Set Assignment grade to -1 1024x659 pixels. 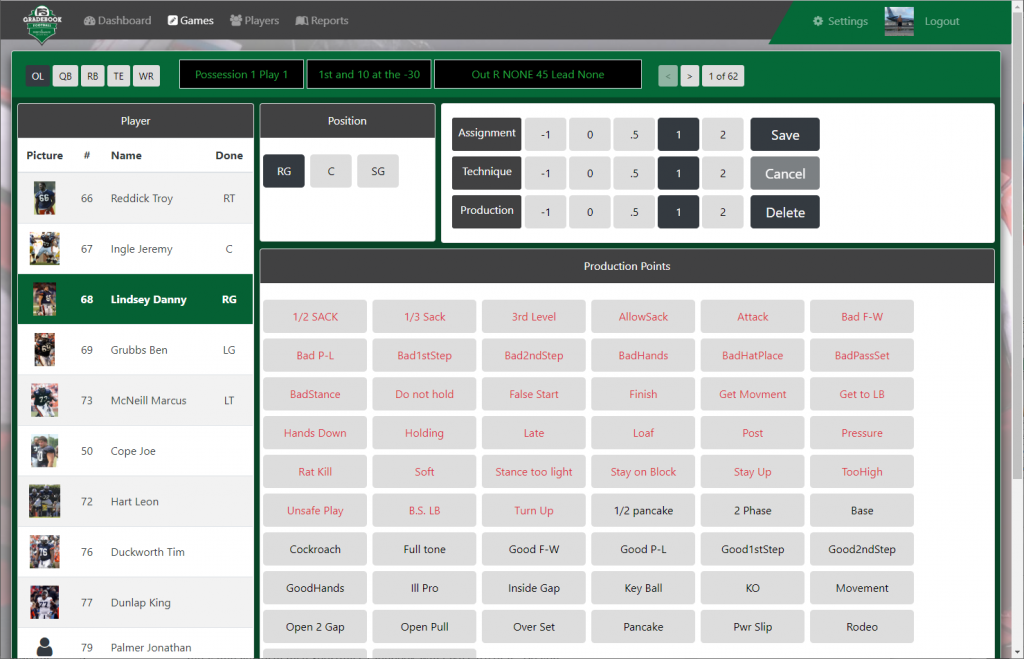[545, 135]
